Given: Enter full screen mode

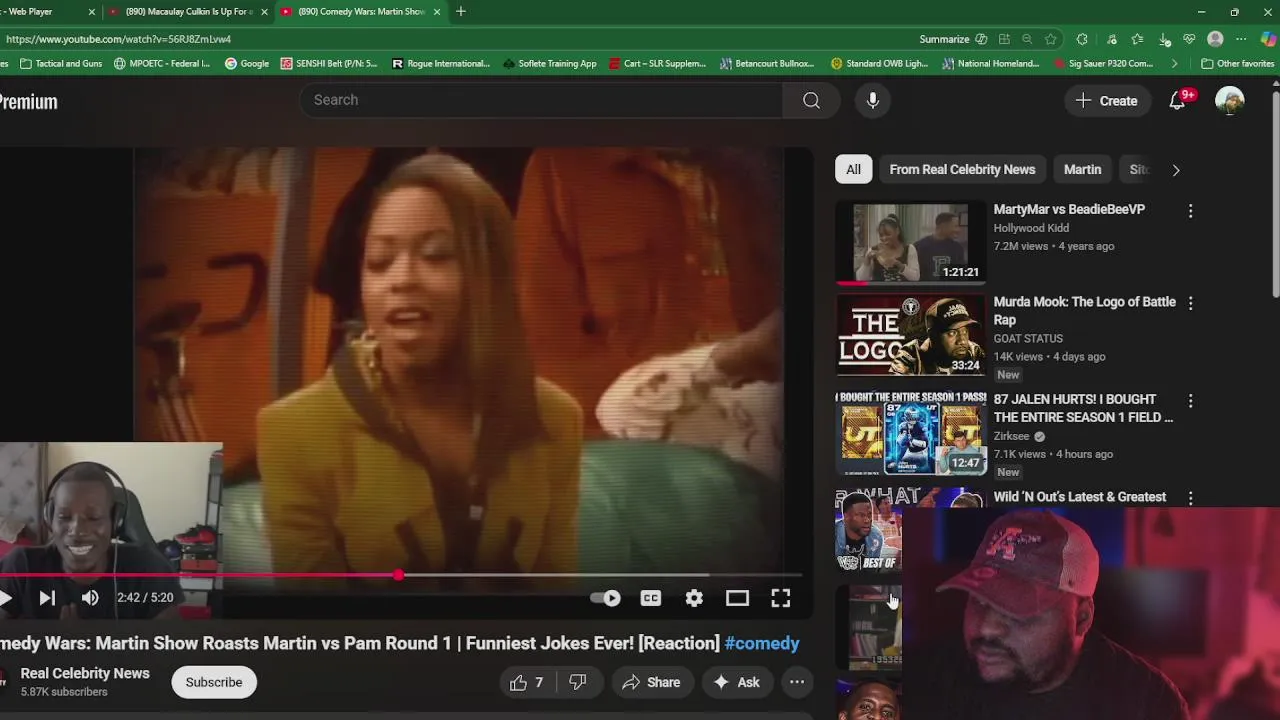Looking at the screenshot, I should (780, 598).
